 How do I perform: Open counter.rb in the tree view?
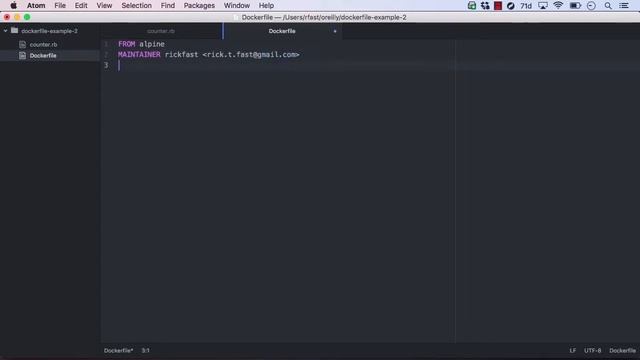click(43, 44)
